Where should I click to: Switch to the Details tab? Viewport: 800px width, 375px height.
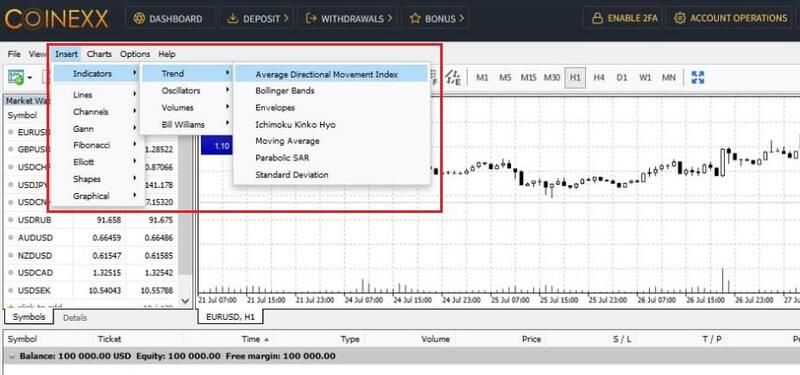(75, 317)
